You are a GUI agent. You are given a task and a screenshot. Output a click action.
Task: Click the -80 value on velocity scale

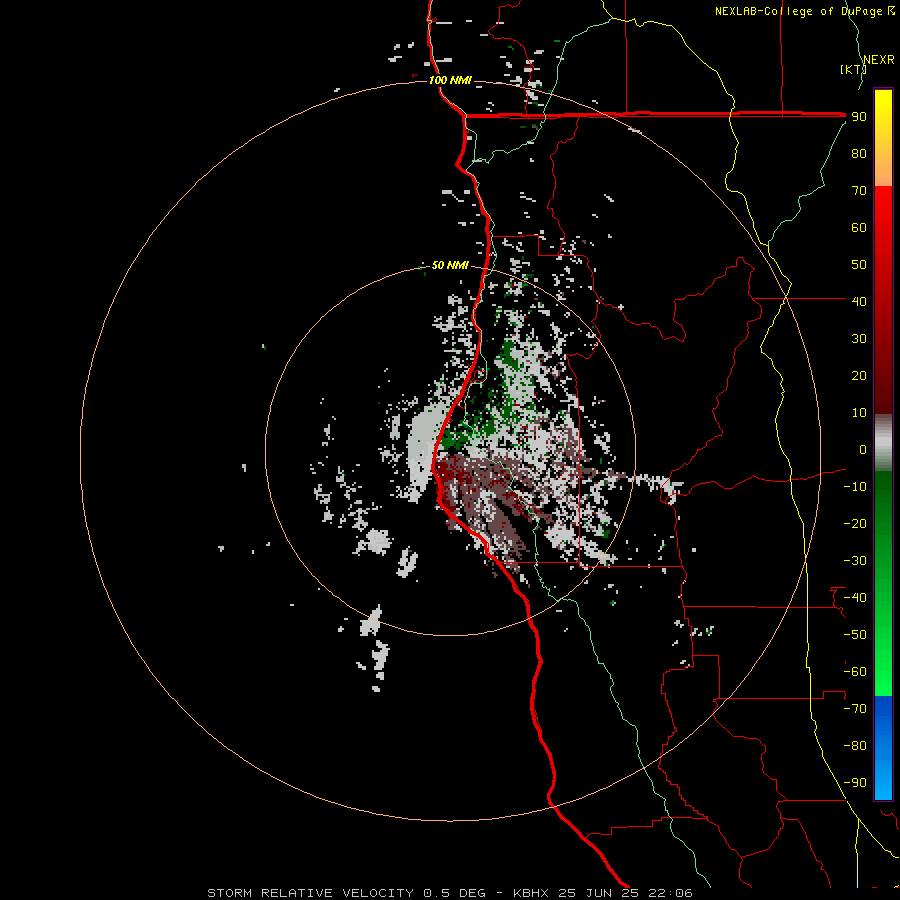click(855, 746)
